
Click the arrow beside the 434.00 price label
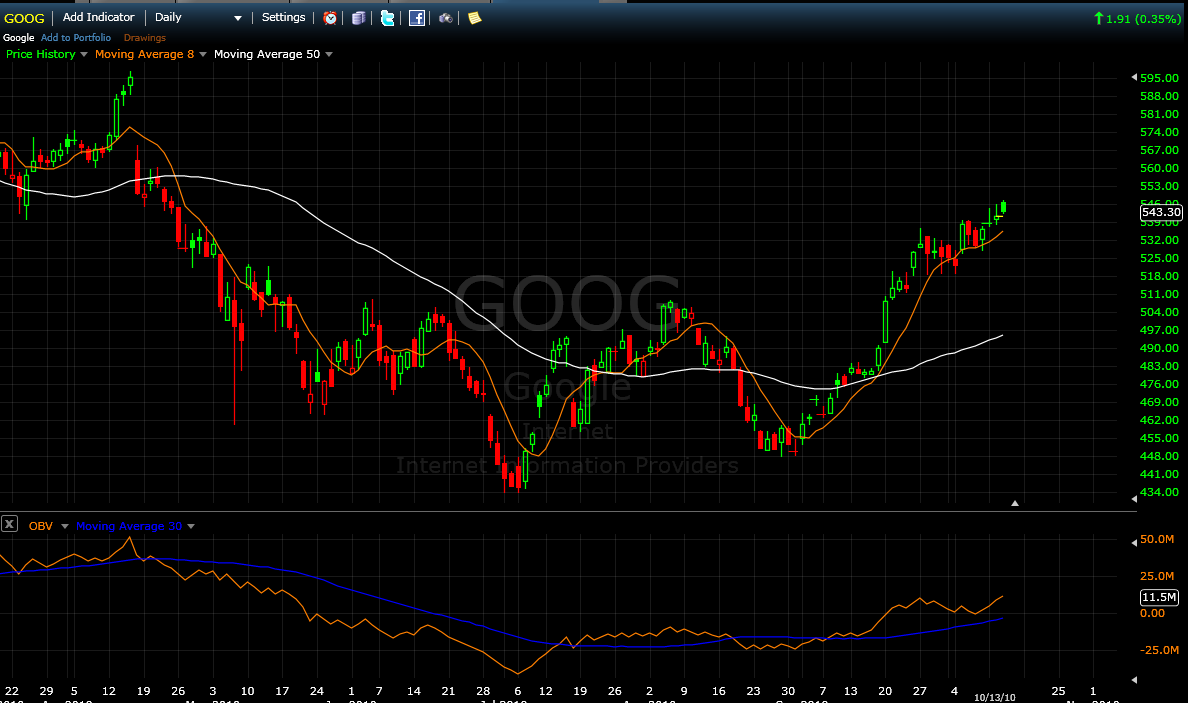point(1134,498)
